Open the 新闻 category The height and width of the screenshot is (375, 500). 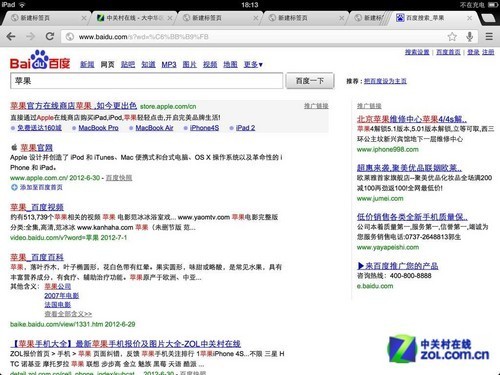point(87,64)
